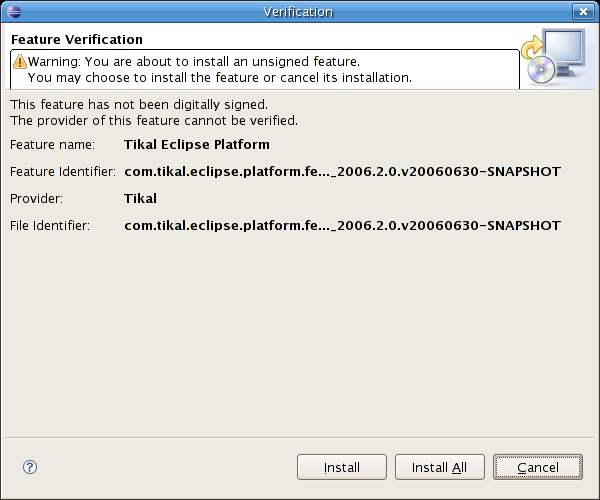This screenshot has width=600, height=500.
Task: Select the Provider value 'Tikal'
Action: 140,199
